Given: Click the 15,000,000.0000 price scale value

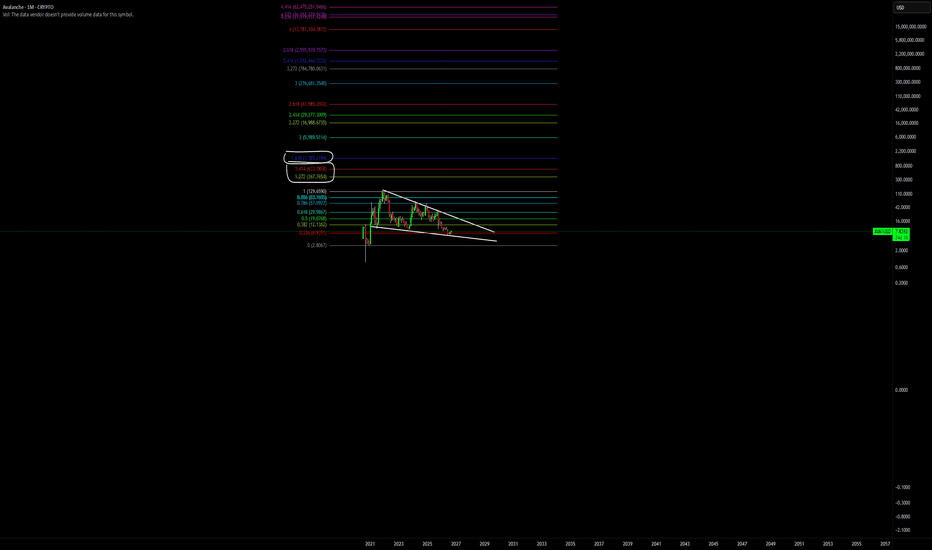Looking at the screenshot, I should pyautogui.click(x=911, y=27).
